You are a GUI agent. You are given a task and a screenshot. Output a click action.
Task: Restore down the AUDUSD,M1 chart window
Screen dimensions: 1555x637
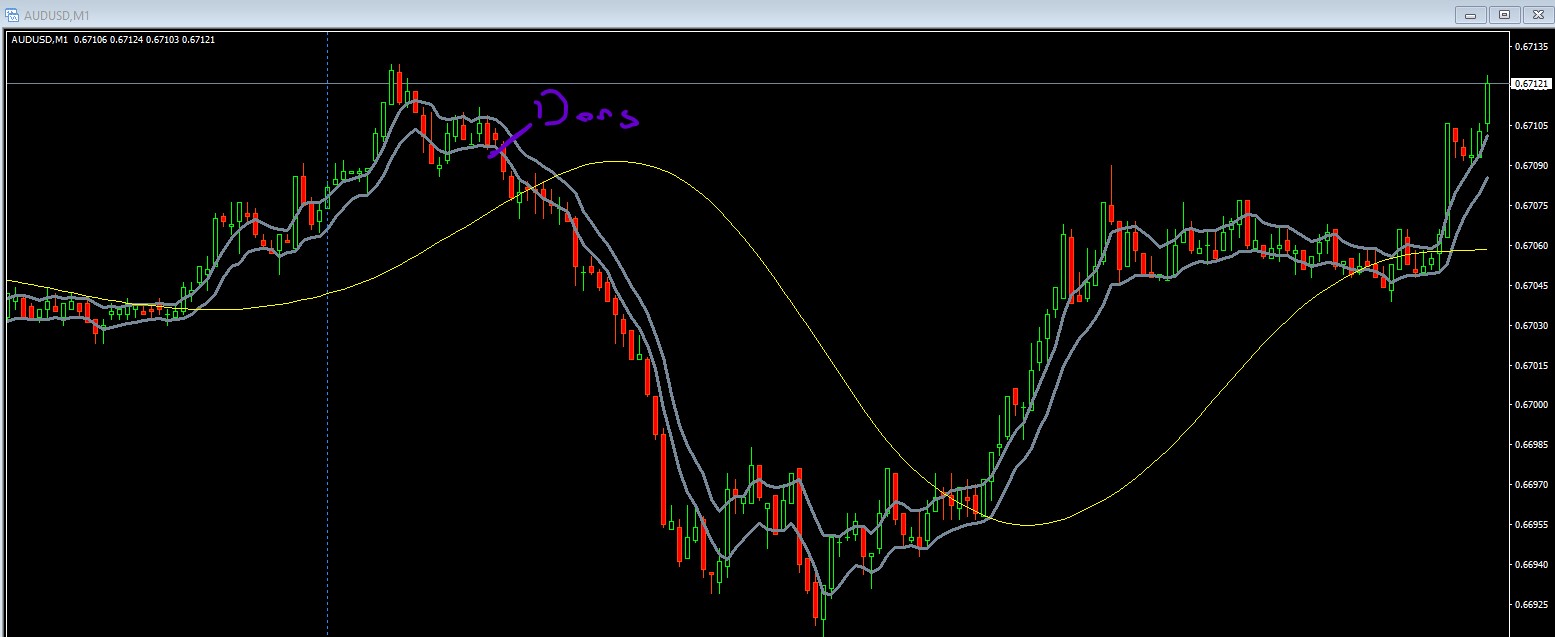pos(1503,14)
